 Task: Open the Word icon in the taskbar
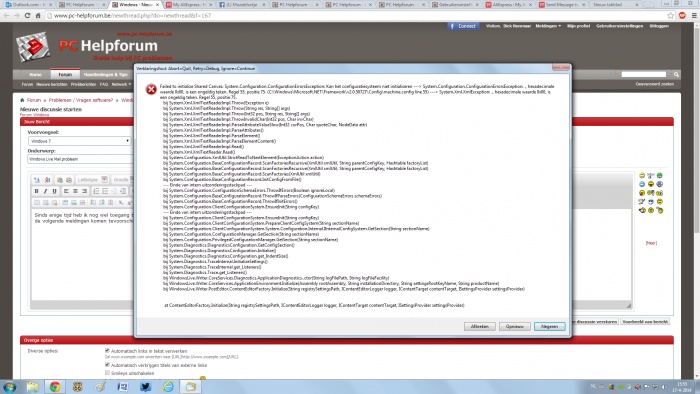tap(123, 386)
